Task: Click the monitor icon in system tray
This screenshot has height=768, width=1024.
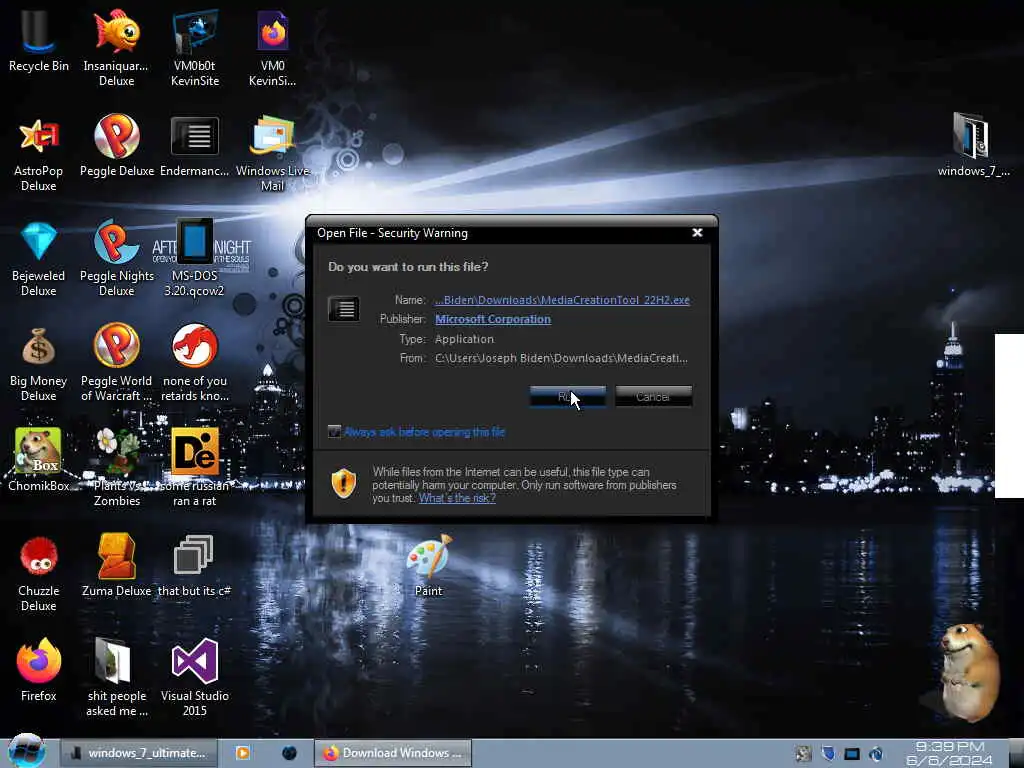Action: point(852,754)
